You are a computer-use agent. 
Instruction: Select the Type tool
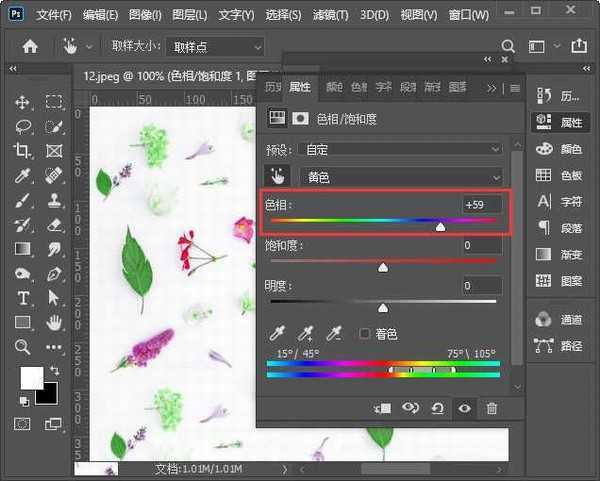(23, 298)
